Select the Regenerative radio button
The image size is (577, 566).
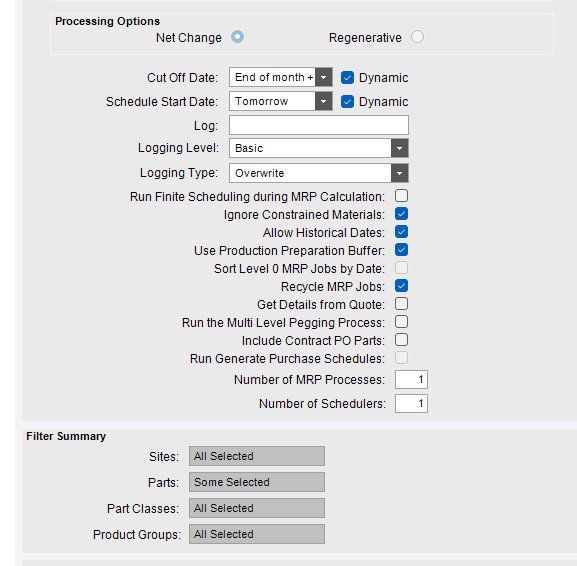417,37
